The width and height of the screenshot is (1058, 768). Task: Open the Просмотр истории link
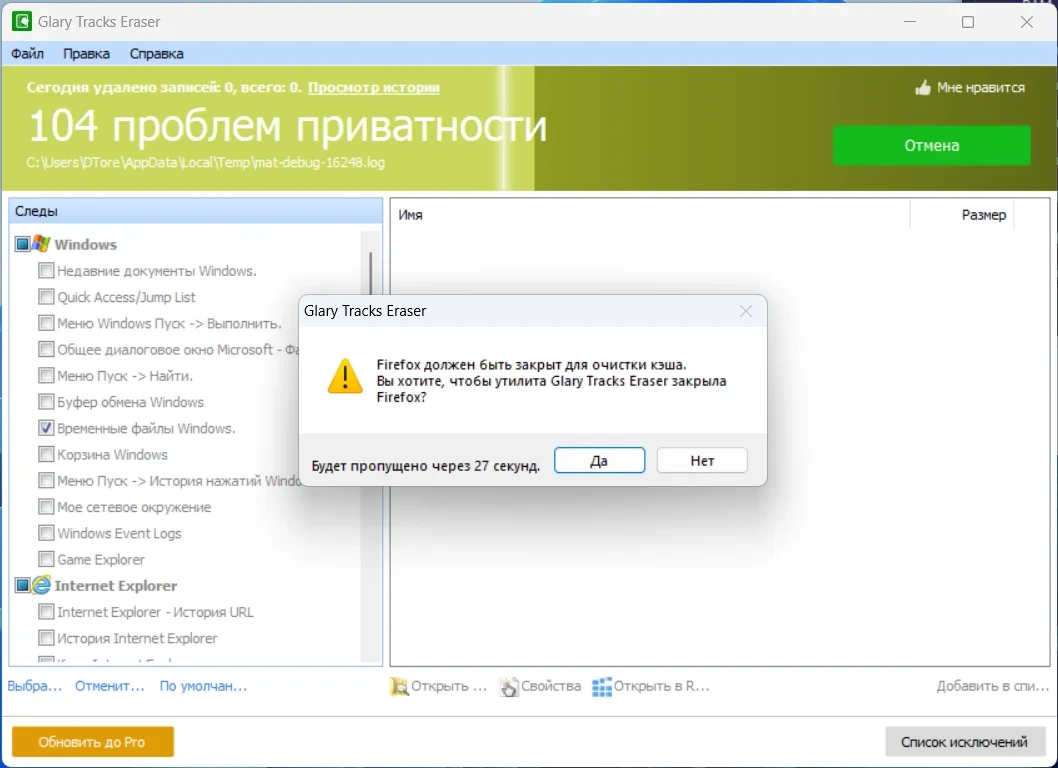point(374,87)
